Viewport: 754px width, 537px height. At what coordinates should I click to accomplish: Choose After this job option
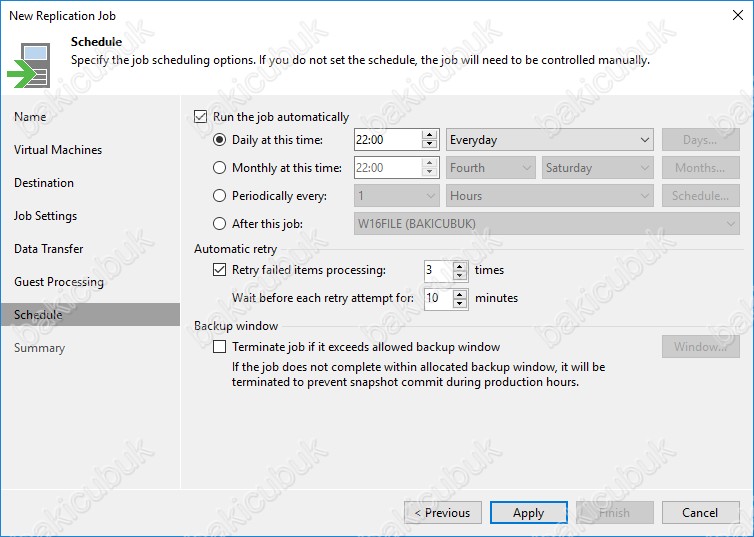219,224
